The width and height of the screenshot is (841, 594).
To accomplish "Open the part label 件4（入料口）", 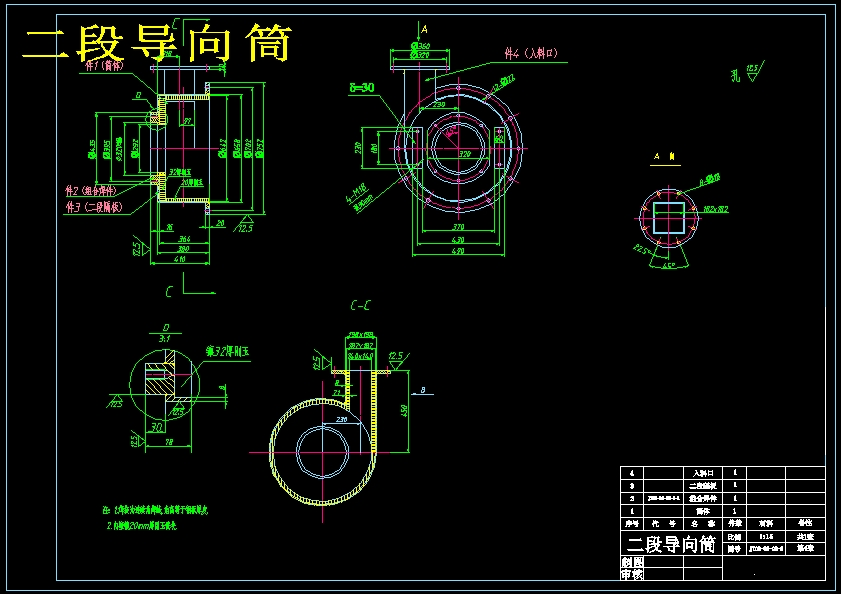I will pyautogui.click(x=531, y=52).
